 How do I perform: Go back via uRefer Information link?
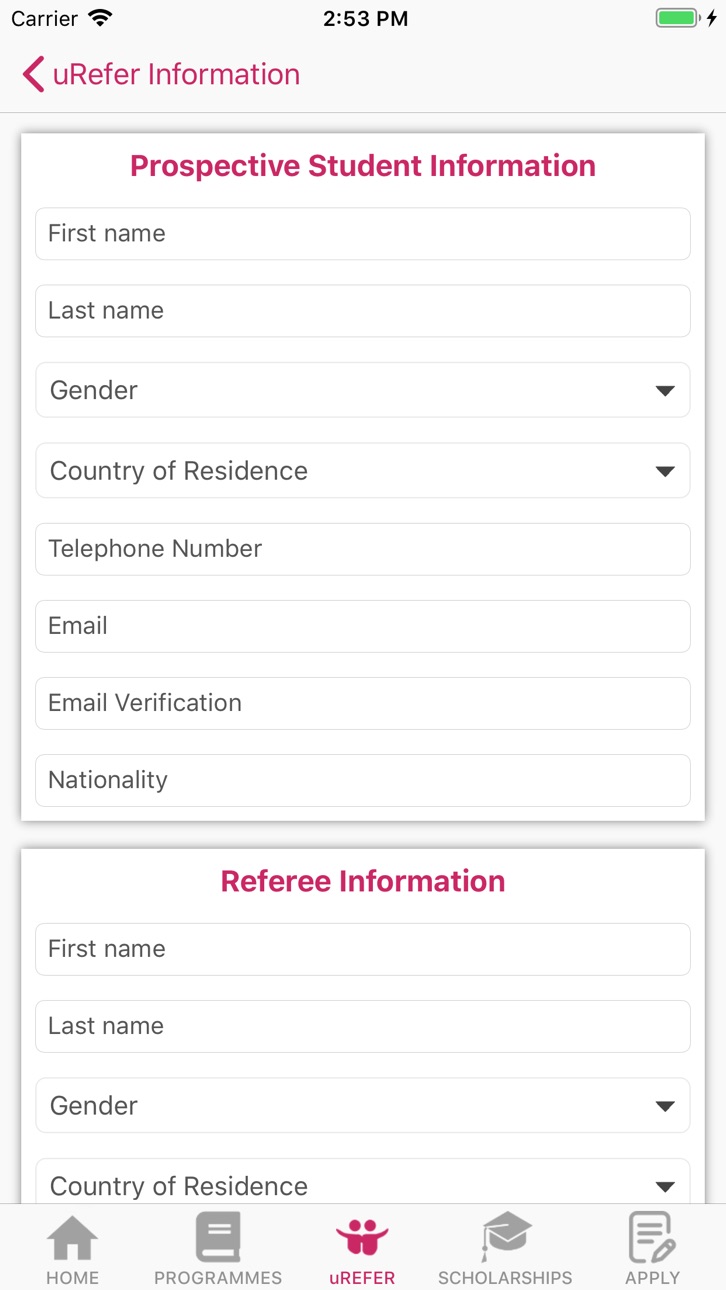click(176, 74)
